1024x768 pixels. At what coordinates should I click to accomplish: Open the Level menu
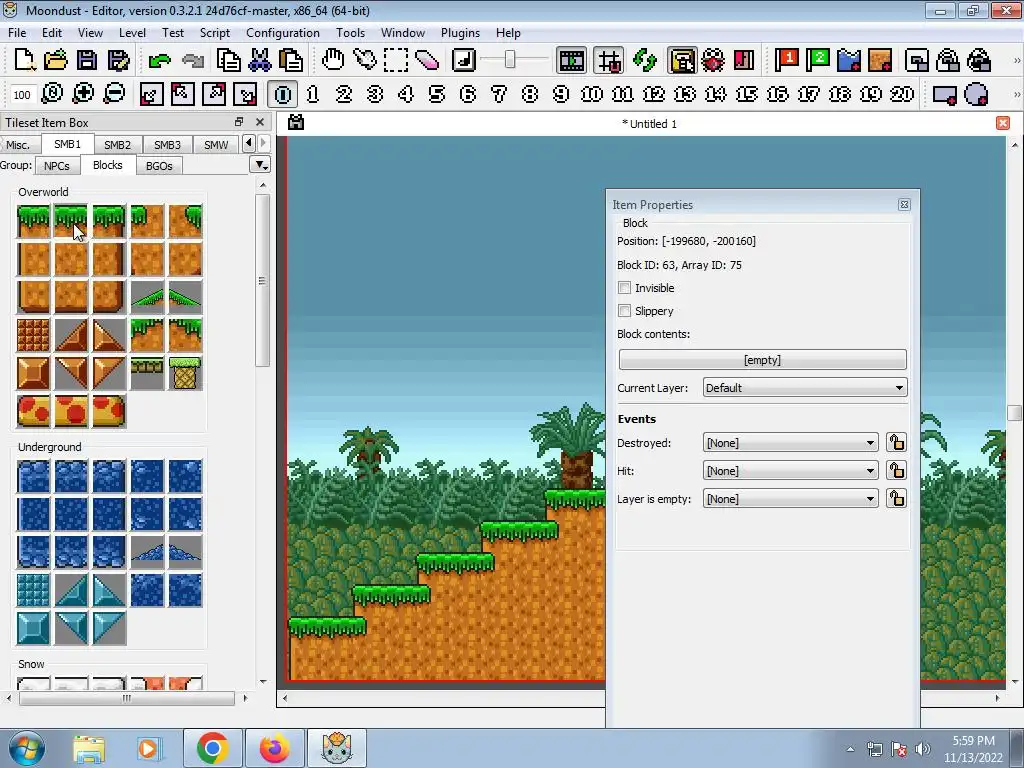point(132,33)
